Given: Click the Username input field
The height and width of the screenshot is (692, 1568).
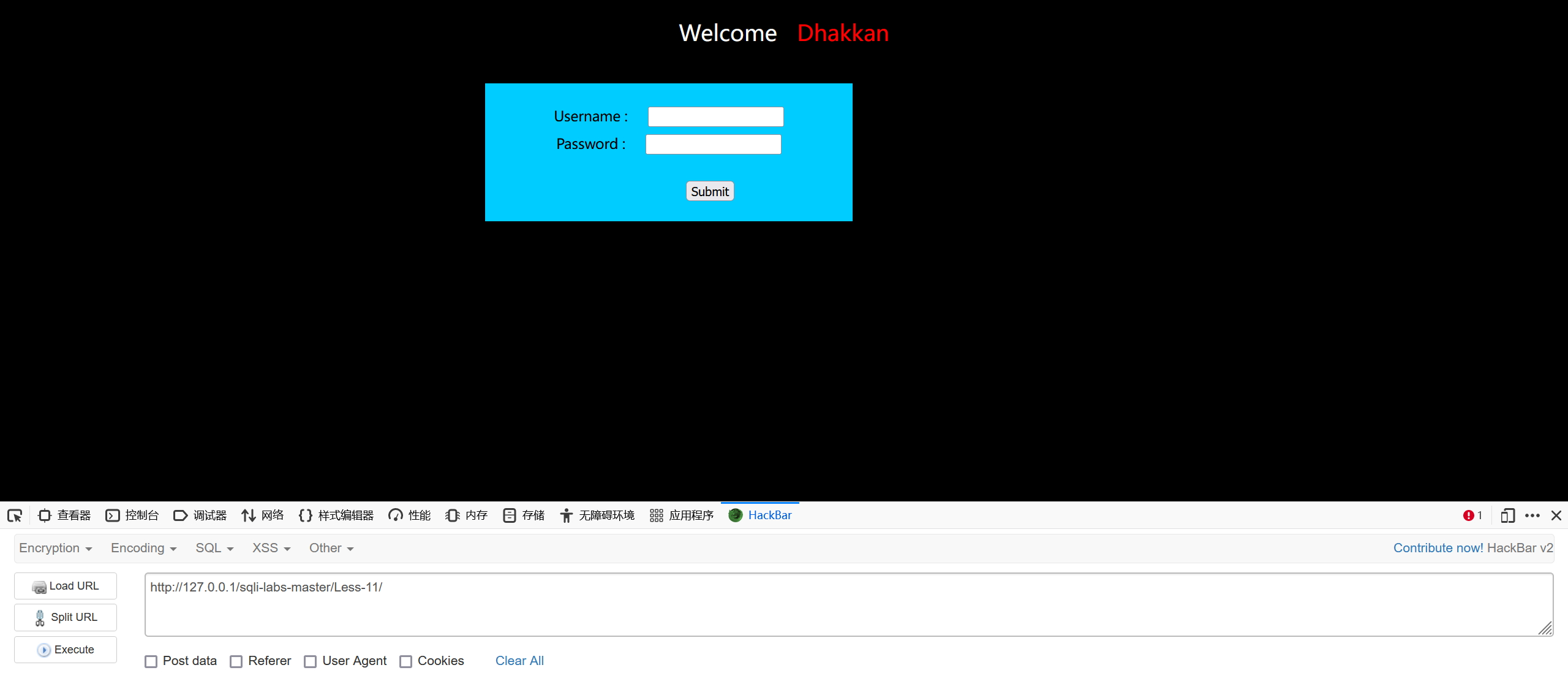Looking at the screenshot, I should 715,116.
